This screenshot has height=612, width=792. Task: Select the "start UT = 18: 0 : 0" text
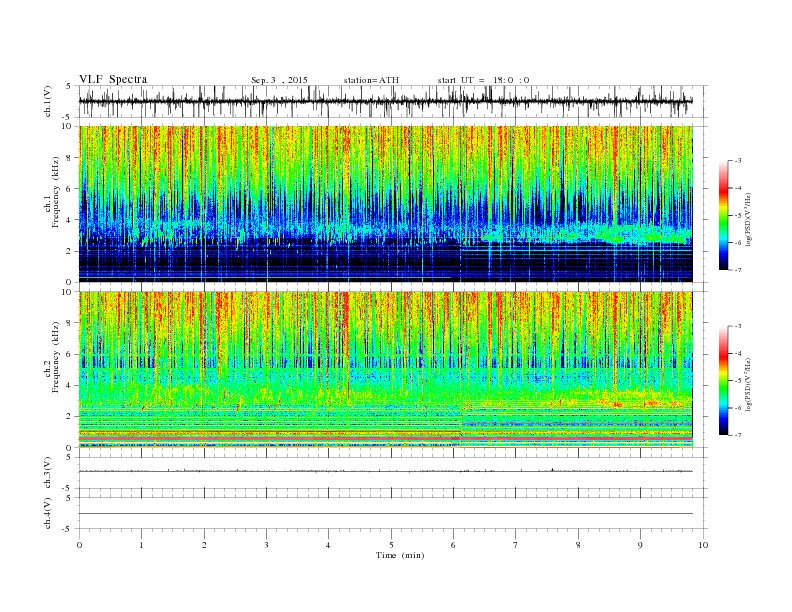(483, 80)
